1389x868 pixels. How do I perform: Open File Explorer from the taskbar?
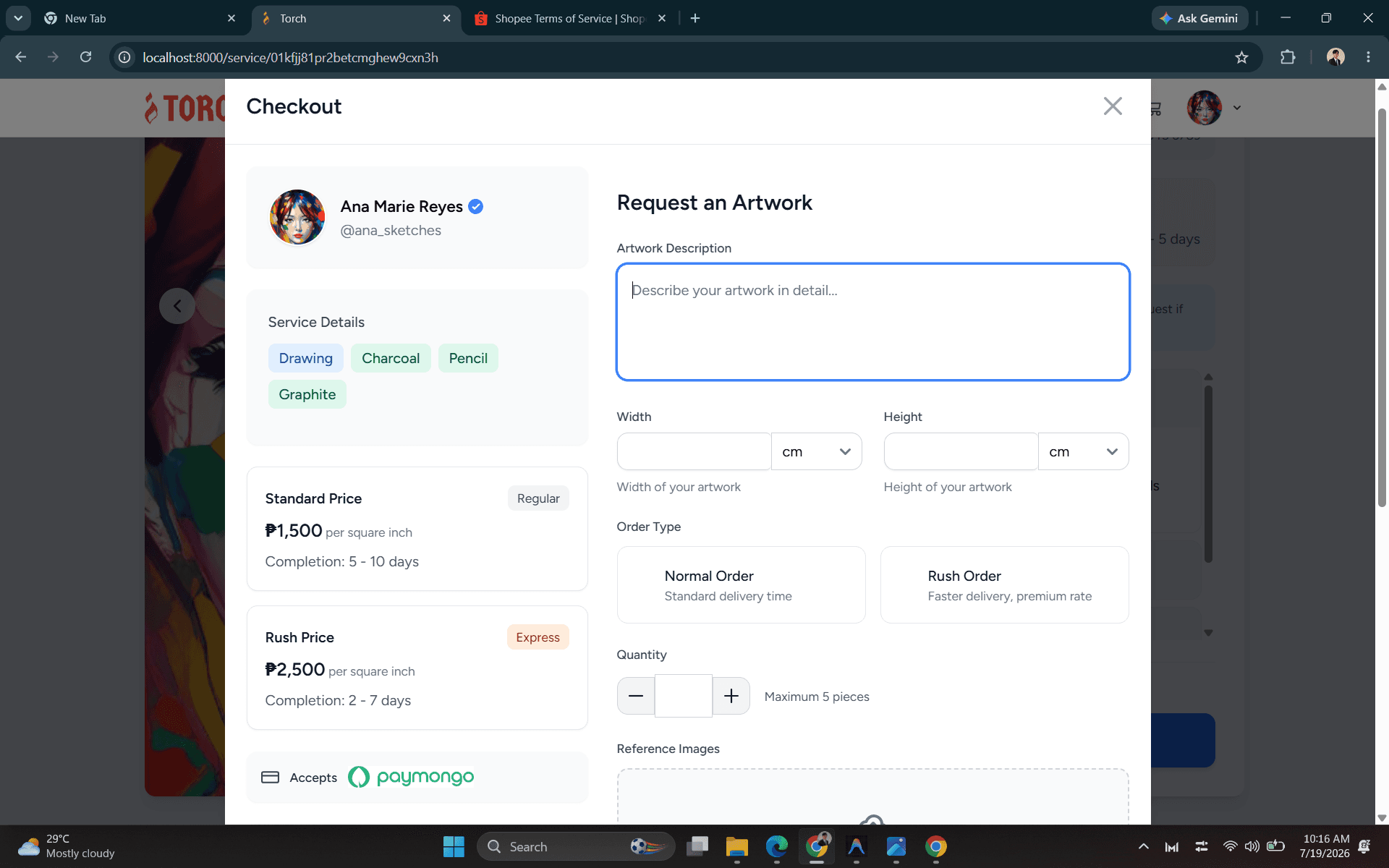(736, 846)
